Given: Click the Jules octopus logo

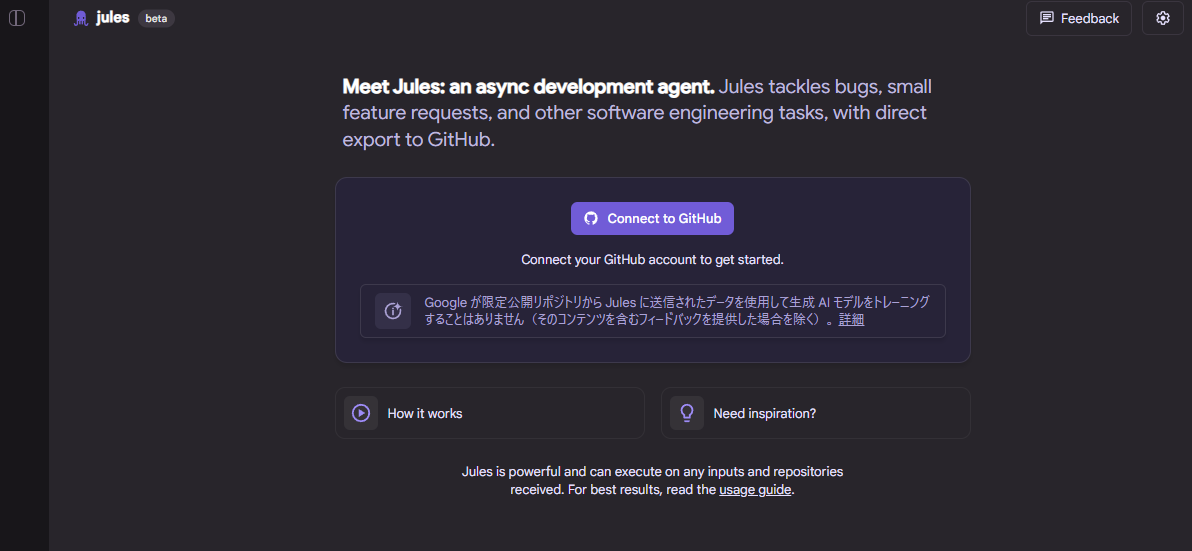Looking at the screenshot, I should [81, 18].
